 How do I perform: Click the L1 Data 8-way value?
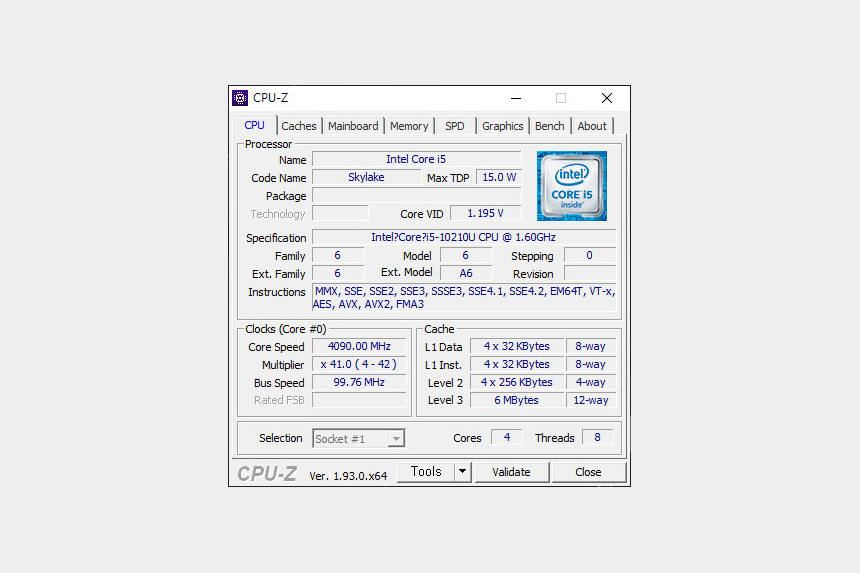(591, 346)
